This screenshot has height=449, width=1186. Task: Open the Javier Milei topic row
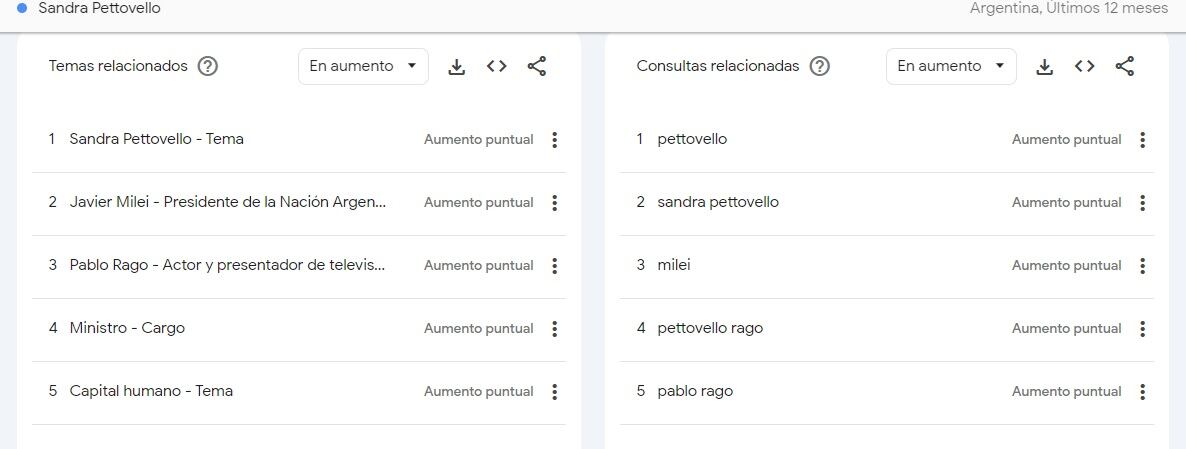299,203
